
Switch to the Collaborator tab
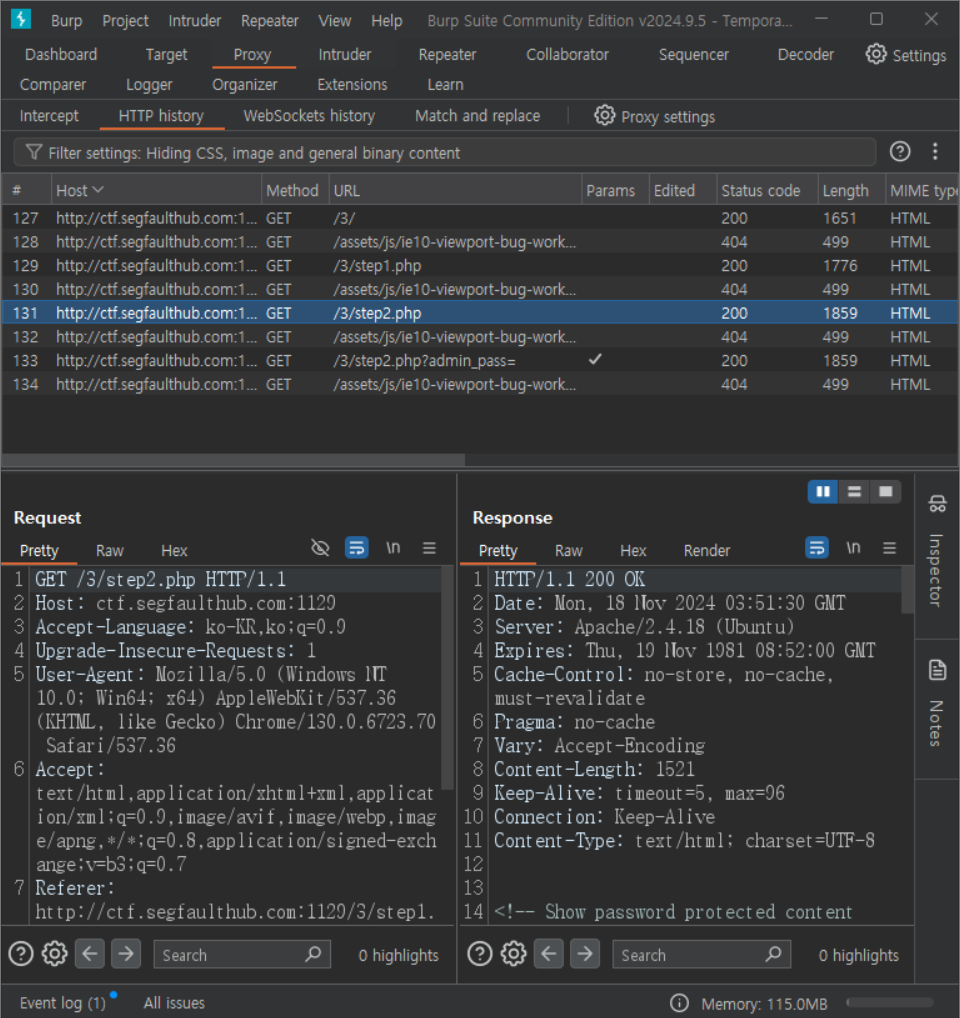pyautogui.click(x=567, y=55)
